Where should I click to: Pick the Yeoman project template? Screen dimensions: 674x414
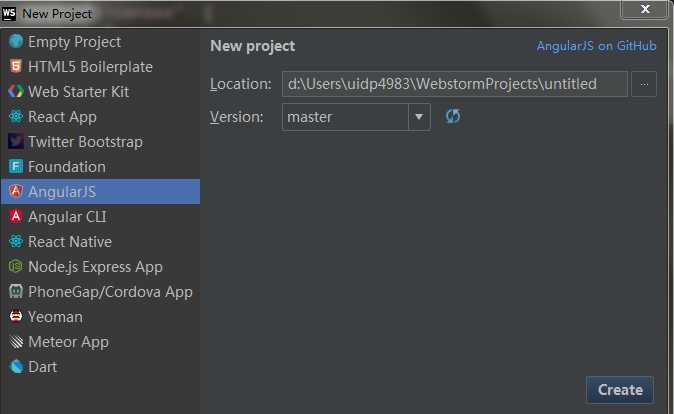point(55,317)
